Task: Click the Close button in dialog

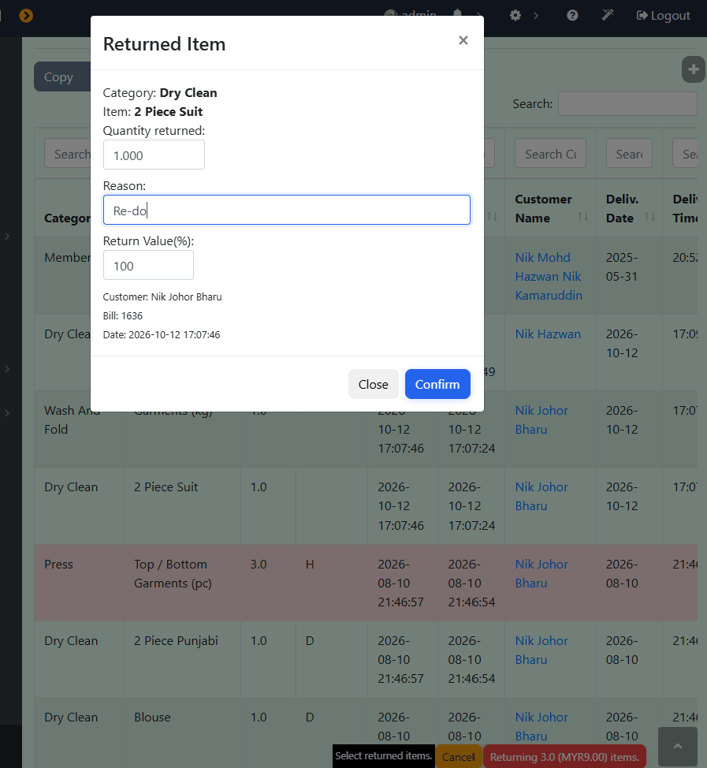Action: pyautogui.click(x=373, y=384)
